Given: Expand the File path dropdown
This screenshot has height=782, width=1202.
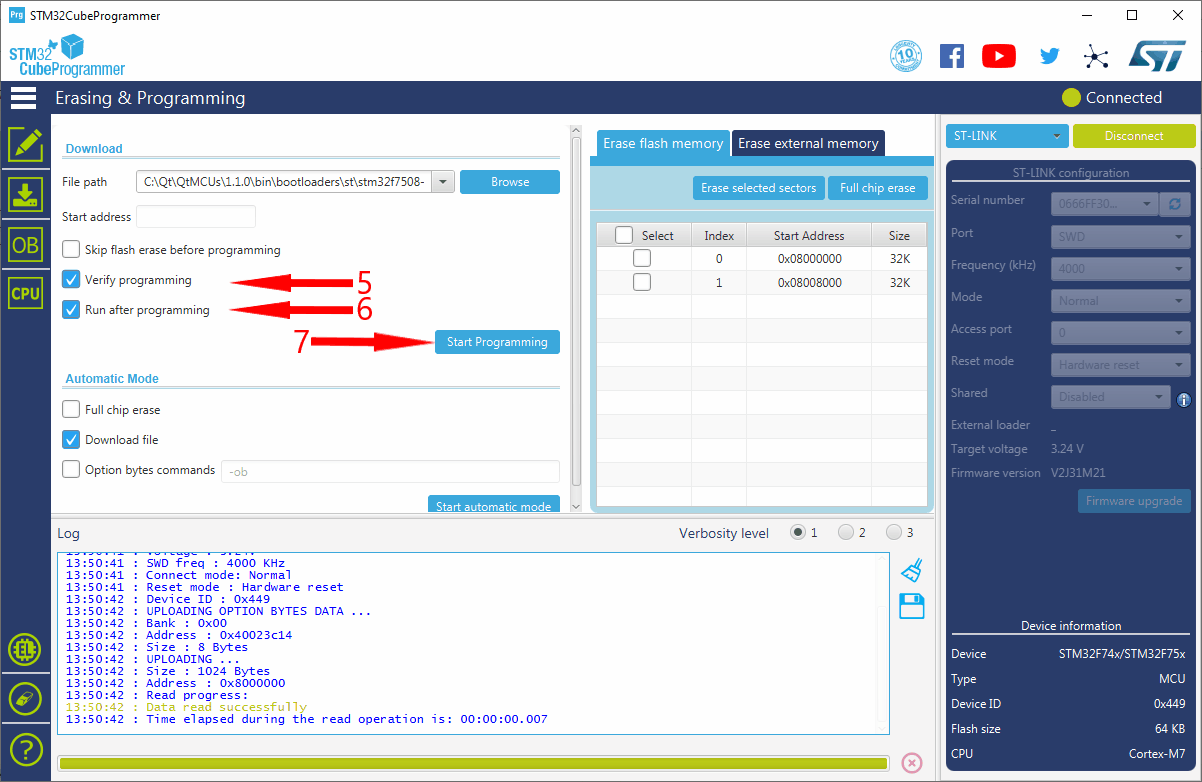Looking at the screenshot, I should (x=443, y=182).
